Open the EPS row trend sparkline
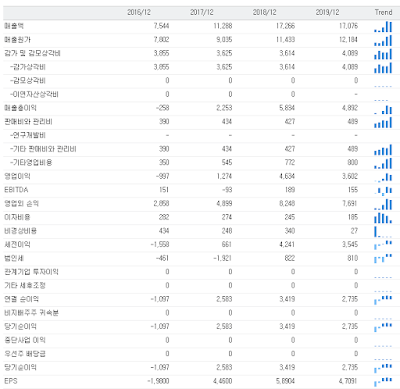 [x=383, y=382]
